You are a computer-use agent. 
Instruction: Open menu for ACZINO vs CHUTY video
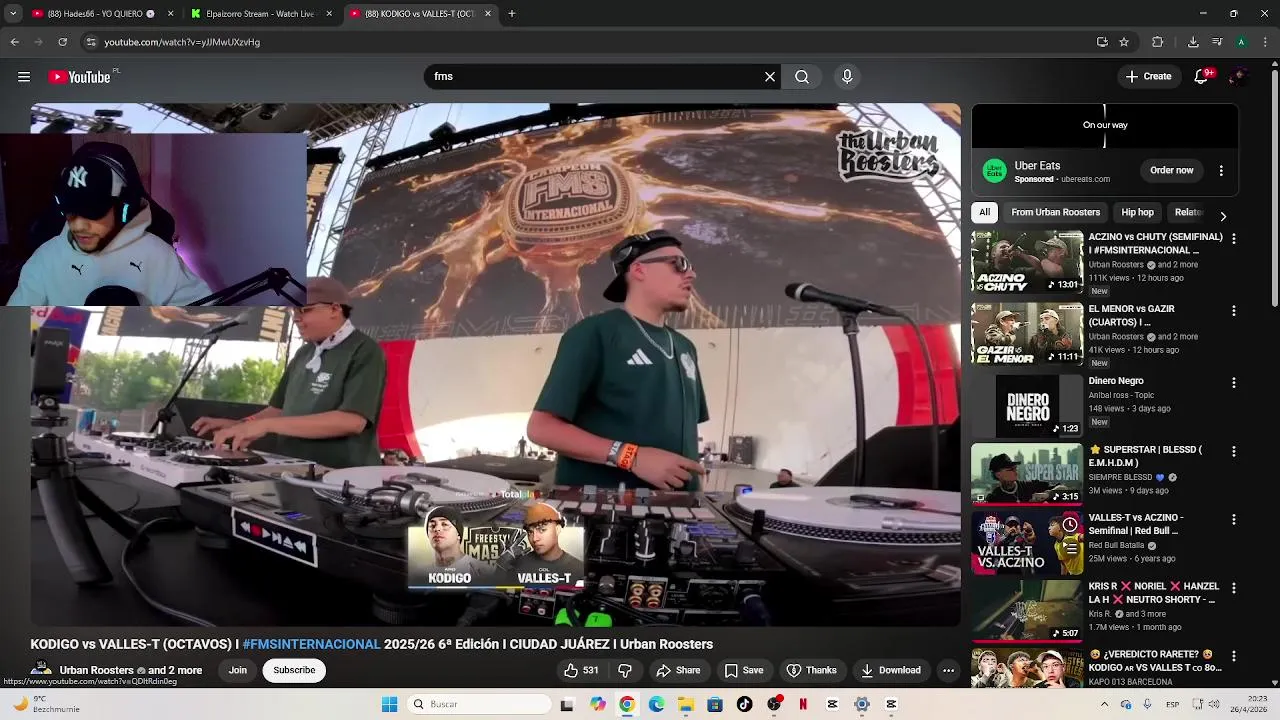(x=1233, y=239)
